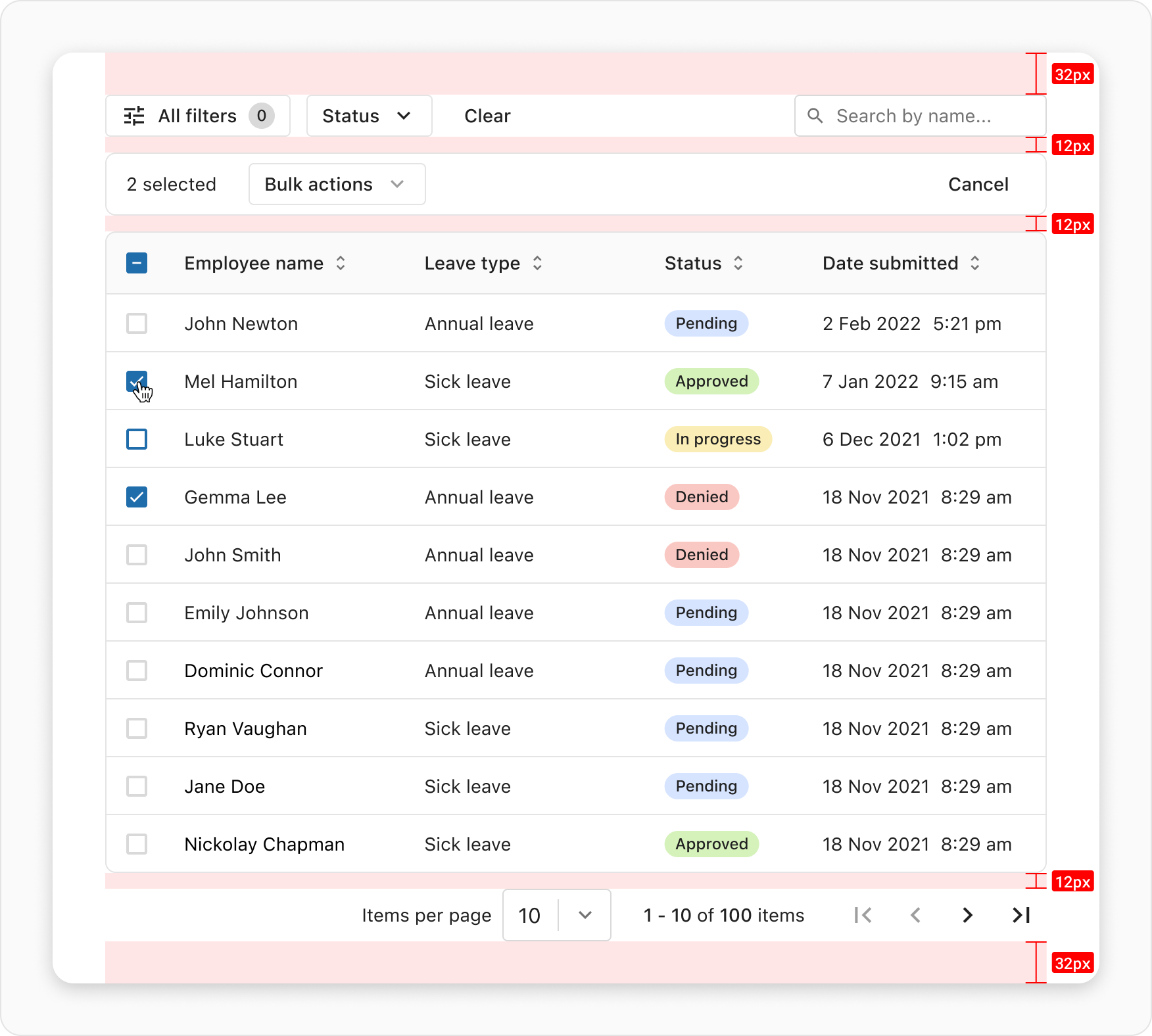Screen dimensions: 1152x1036
Task: Click the Date submitted column header
Action: pyautogui.click(x=890, y=263)
